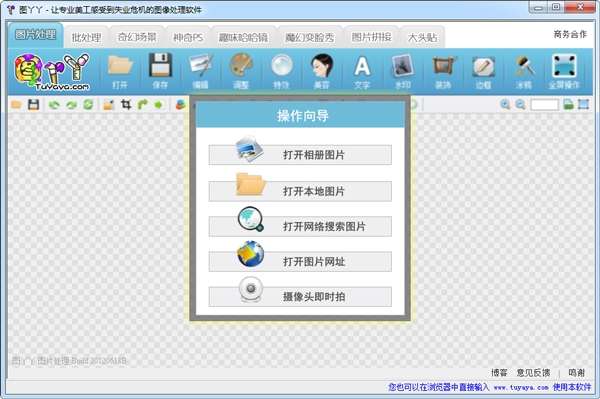The width and height of the screenshot is (600, 399).
Task: Click the 打开本地图片 open local image button
Action: point(300,191)
